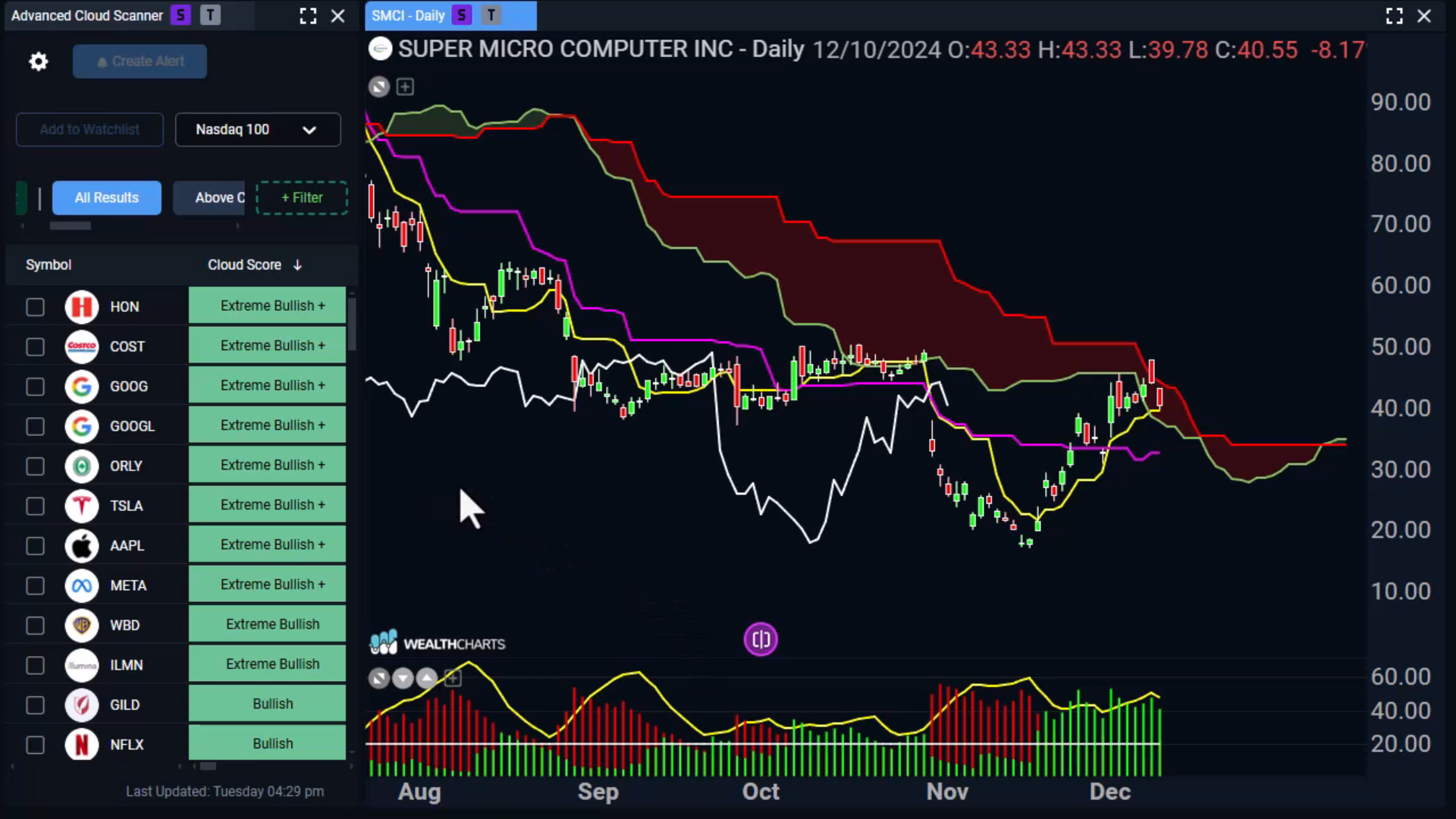This screenshot has width=1456, height=819.
Task: Click the ORLY logo icon
Action: [82, 466]
